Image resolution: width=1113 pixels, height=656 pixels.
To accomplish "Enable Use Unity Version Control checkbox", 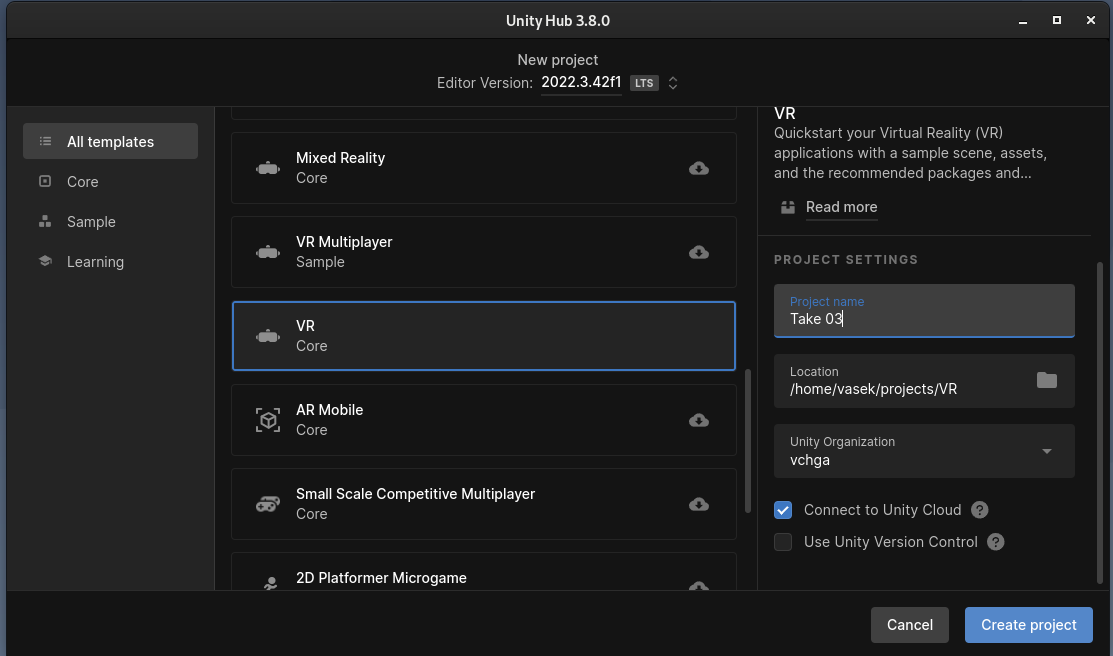I will [x=783, y=542].
